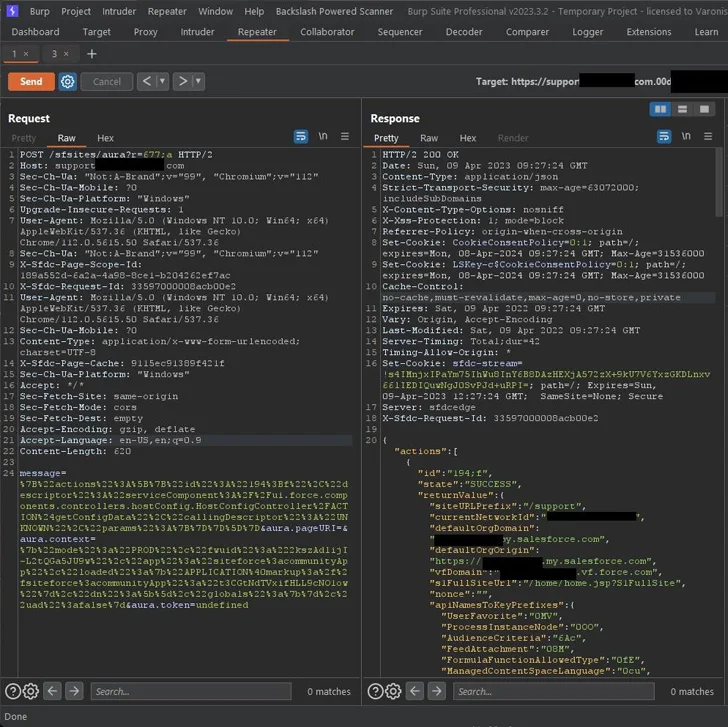The height and width of the screenshot is (727, 728).
Task: Switch to the Proxy tab
Action: (x=146, y=32)
